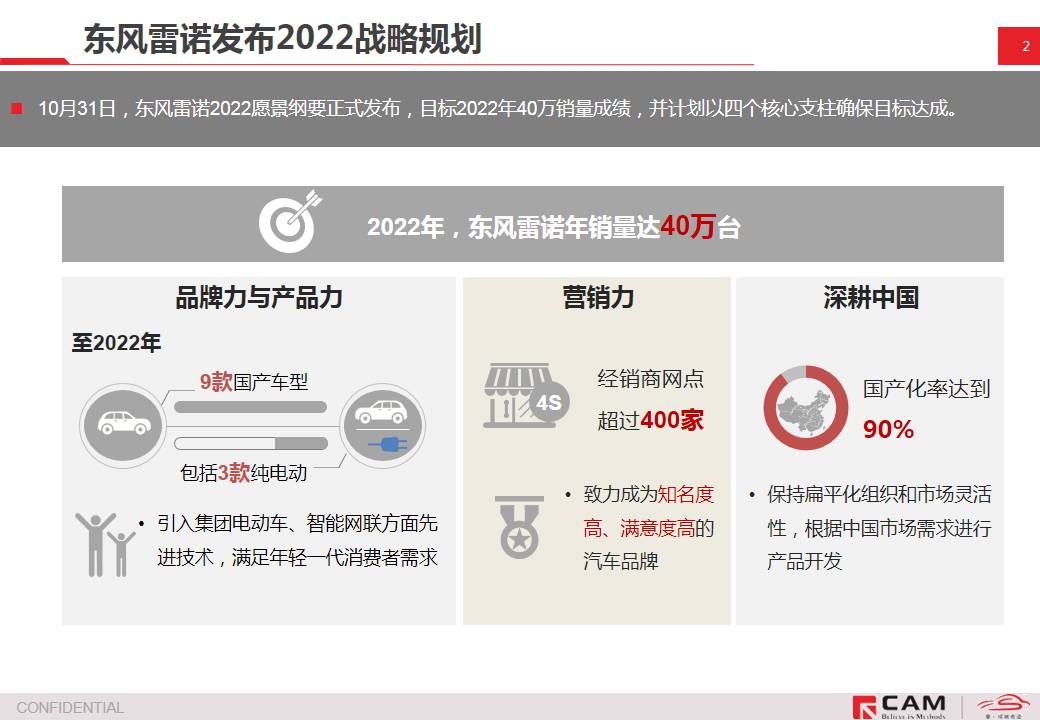
Task: Click the target bullseye icon in the banner
Action: tap(290, 221)
